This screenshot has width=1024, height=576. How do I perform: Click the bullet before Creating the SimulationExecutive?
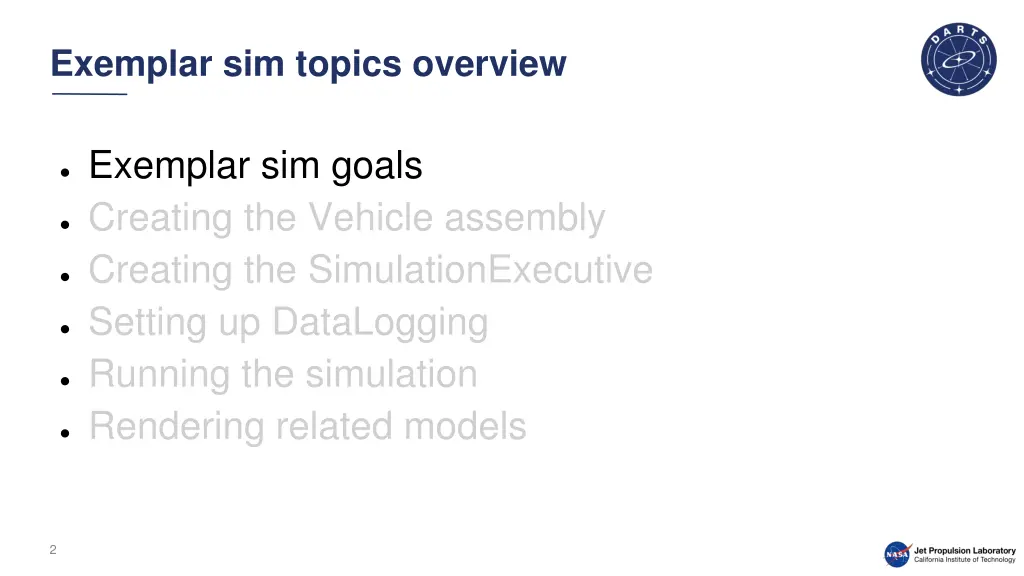(x=64, y=276)
